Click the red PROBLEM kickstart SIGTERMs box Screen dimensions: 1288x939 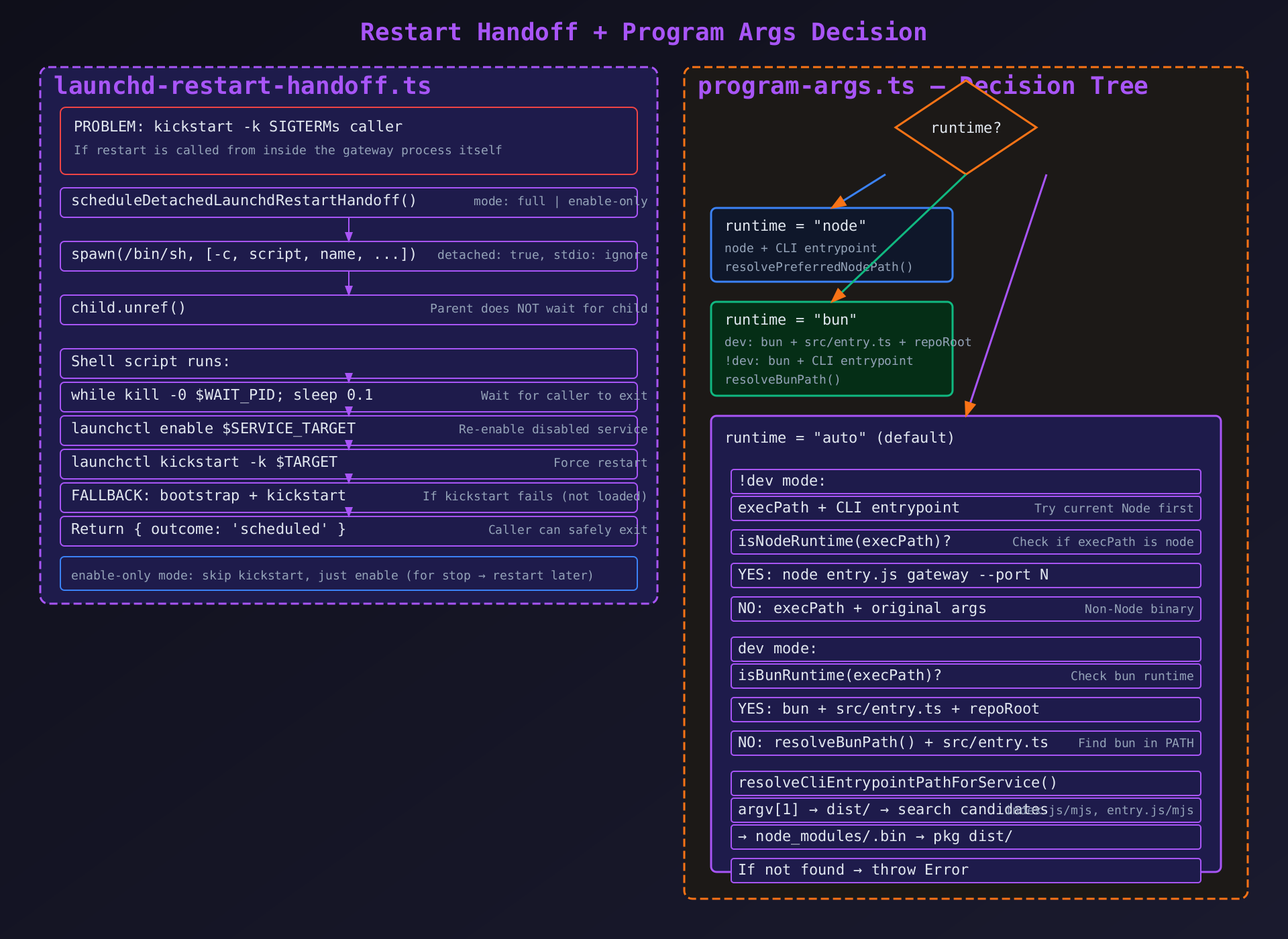[x=348, y=141]
